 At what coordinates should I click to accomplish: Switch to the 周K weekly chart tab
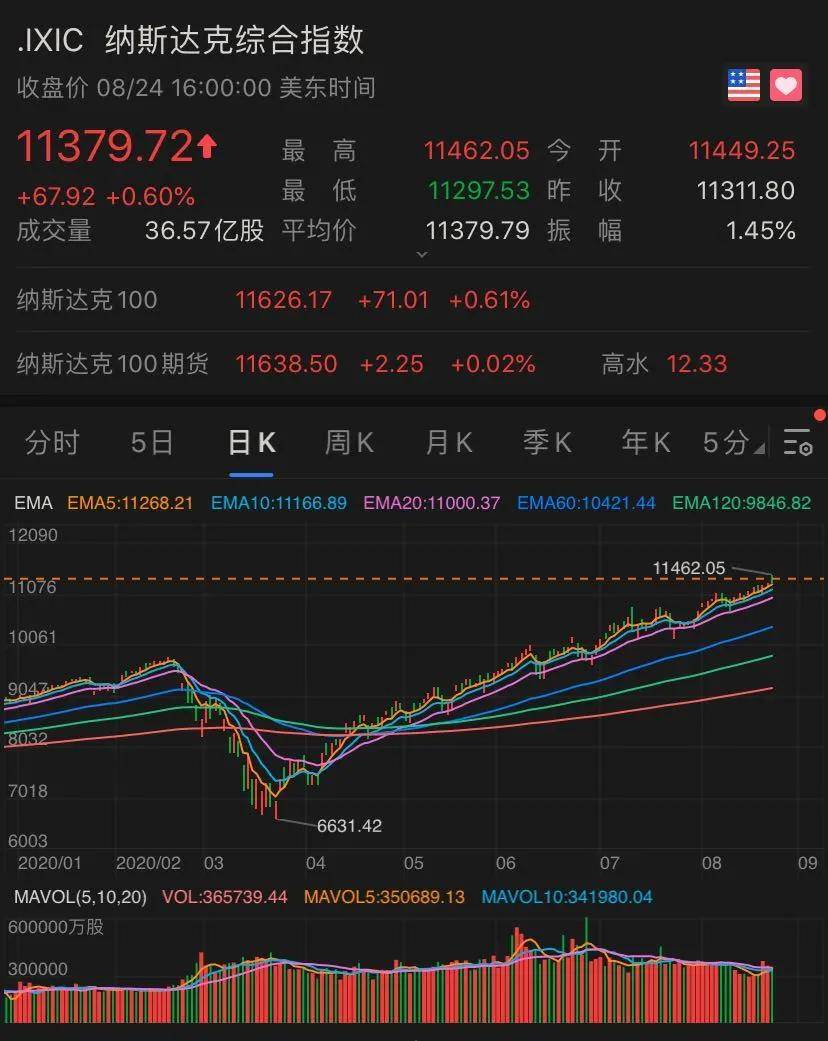[x=348, y=442]
